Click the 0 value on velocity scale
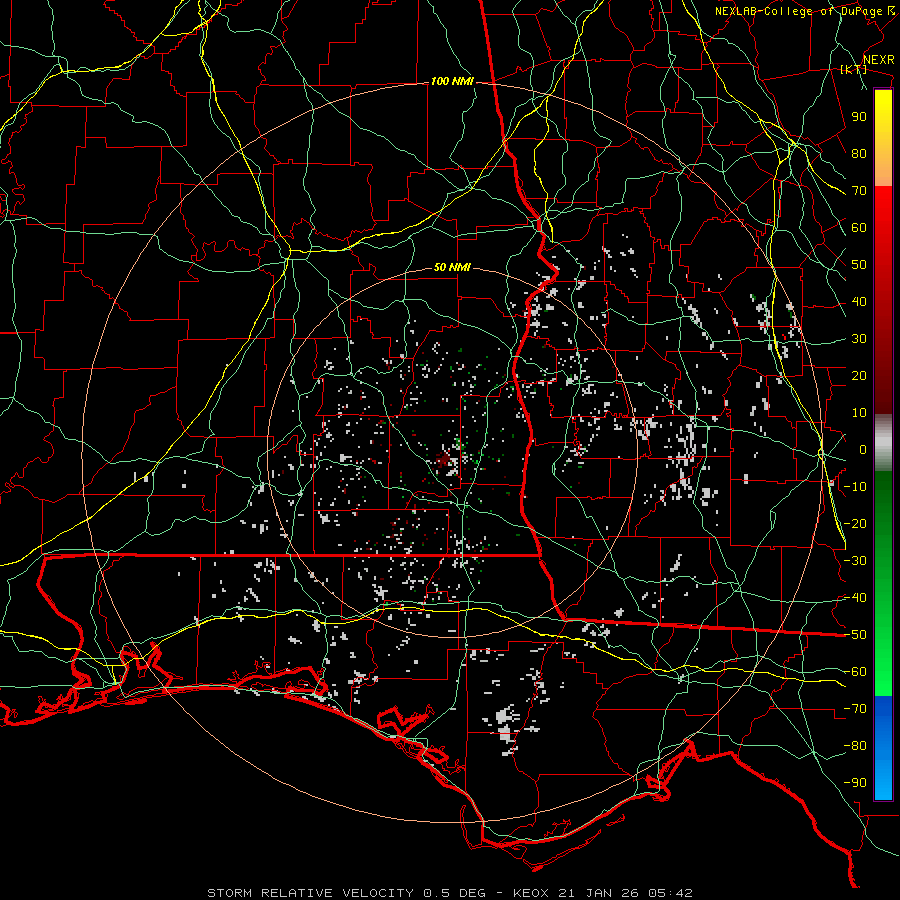This screenshot has width=900, height=900. tap(863, 450)
